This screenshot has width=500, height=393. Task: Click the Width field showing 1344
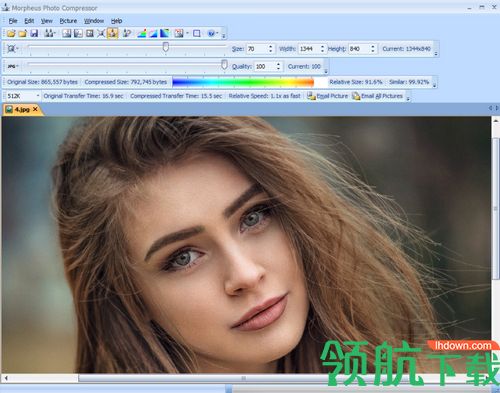click(x=308, y=49)
